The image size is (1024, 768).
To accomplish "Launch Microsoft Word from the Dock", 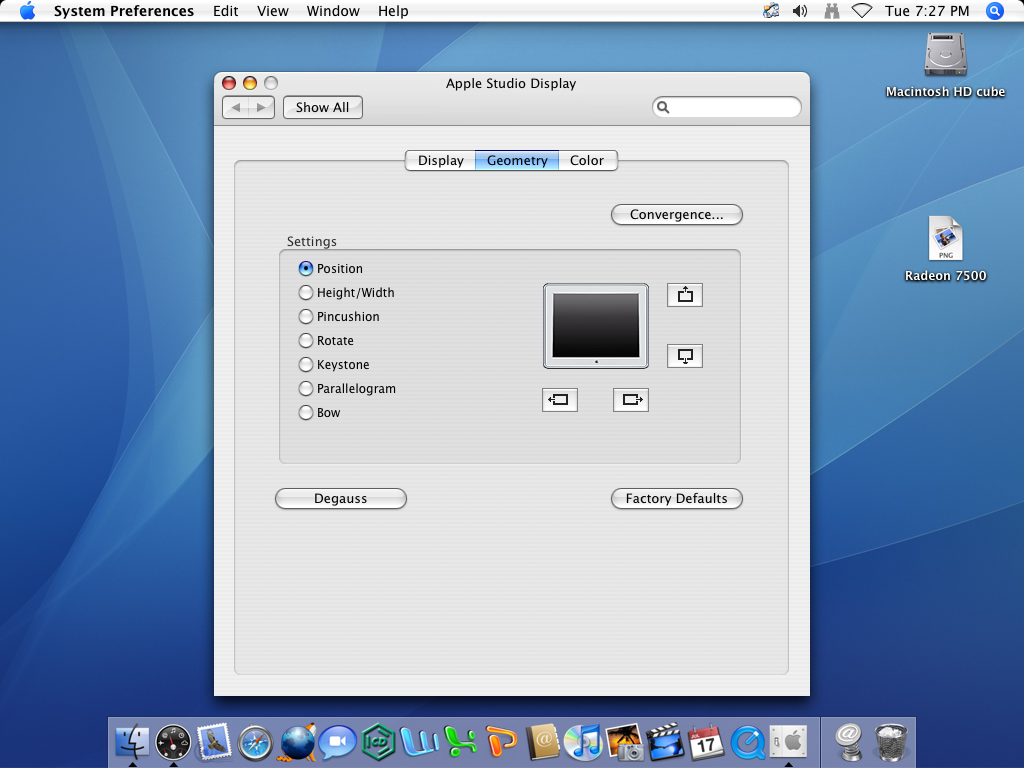I will [x=419, y=743].
